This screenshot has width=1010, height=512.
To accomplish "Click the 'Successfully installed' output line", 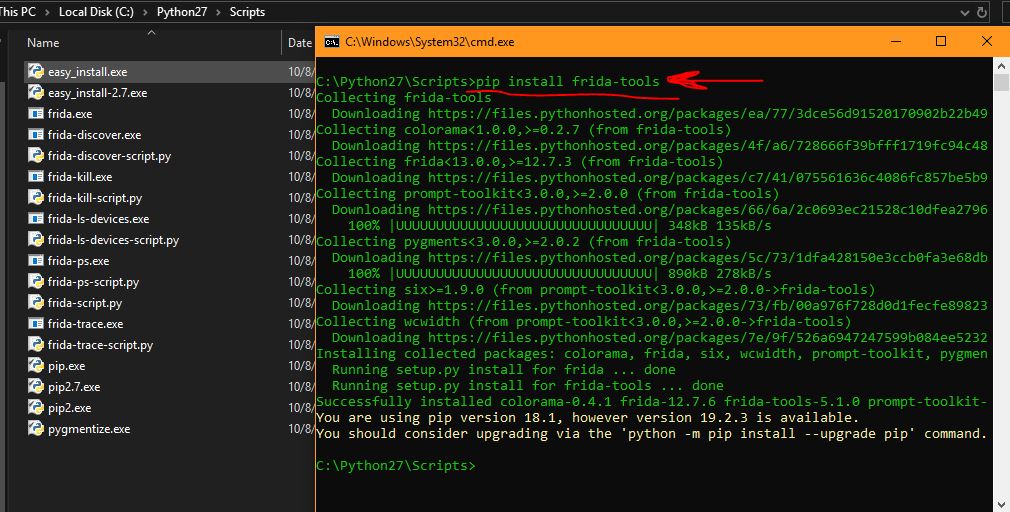I will point(652,401).
